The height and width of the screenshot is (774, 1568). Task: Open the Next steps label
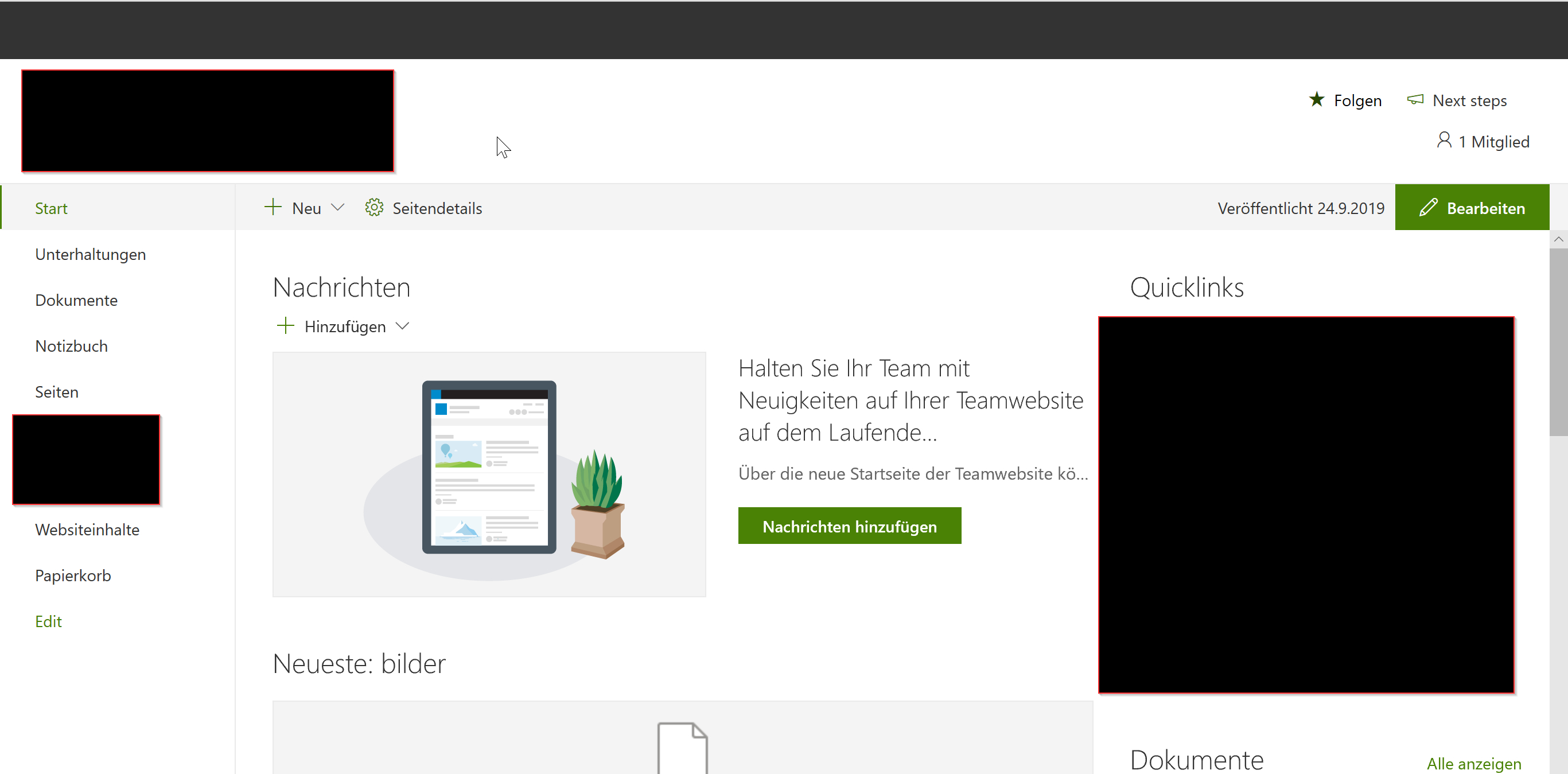(1469, 100)
